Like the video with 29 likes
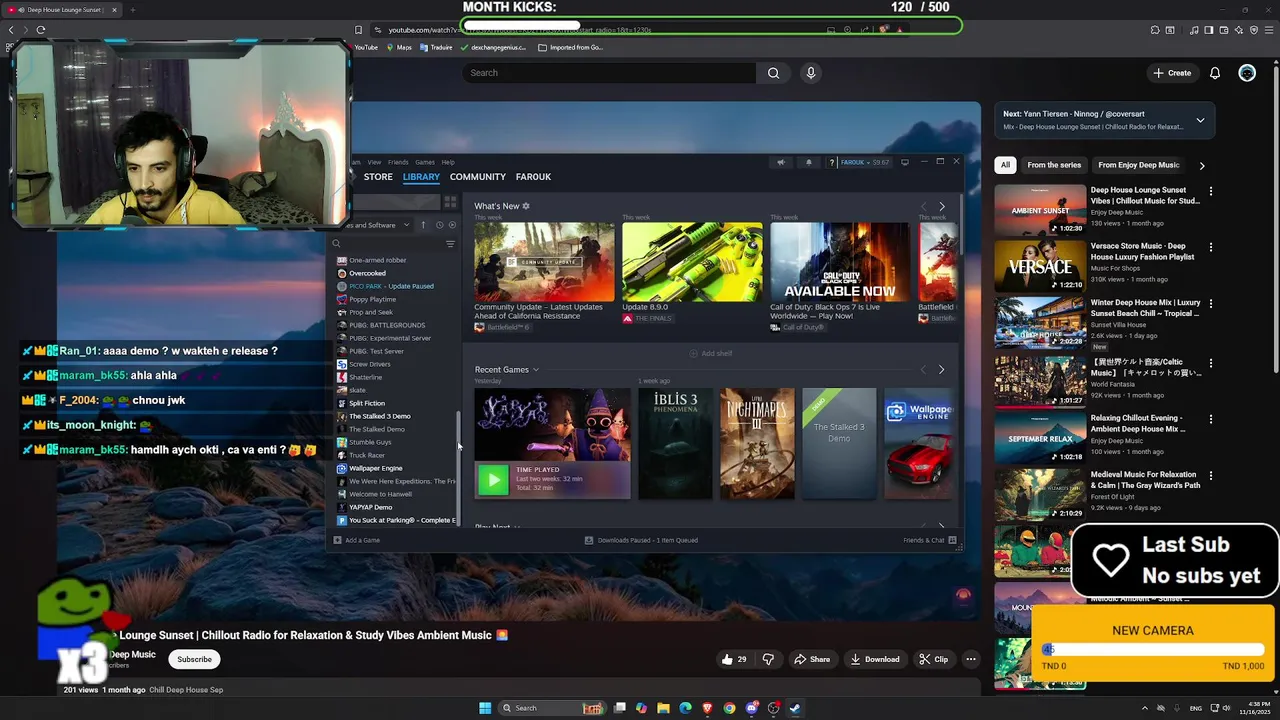Viewport: 1280px width, 720px height. 735,659
